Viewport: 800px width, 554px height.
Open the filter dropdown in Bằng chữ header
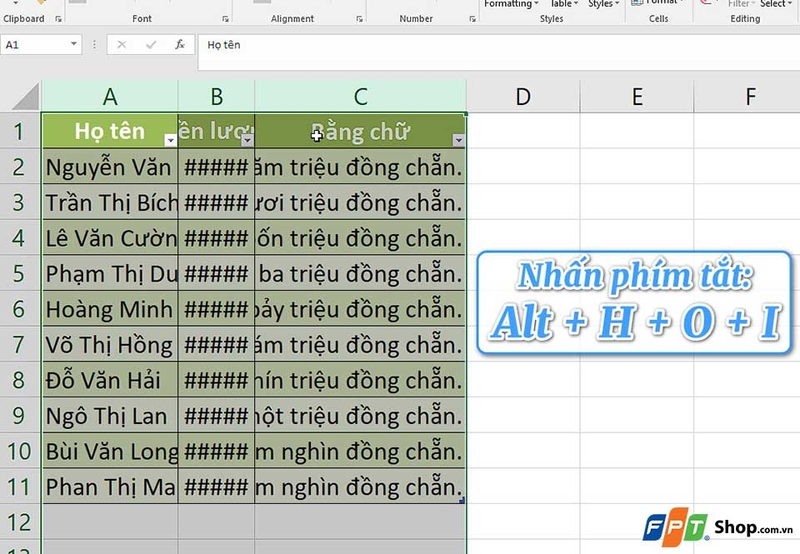458,140
